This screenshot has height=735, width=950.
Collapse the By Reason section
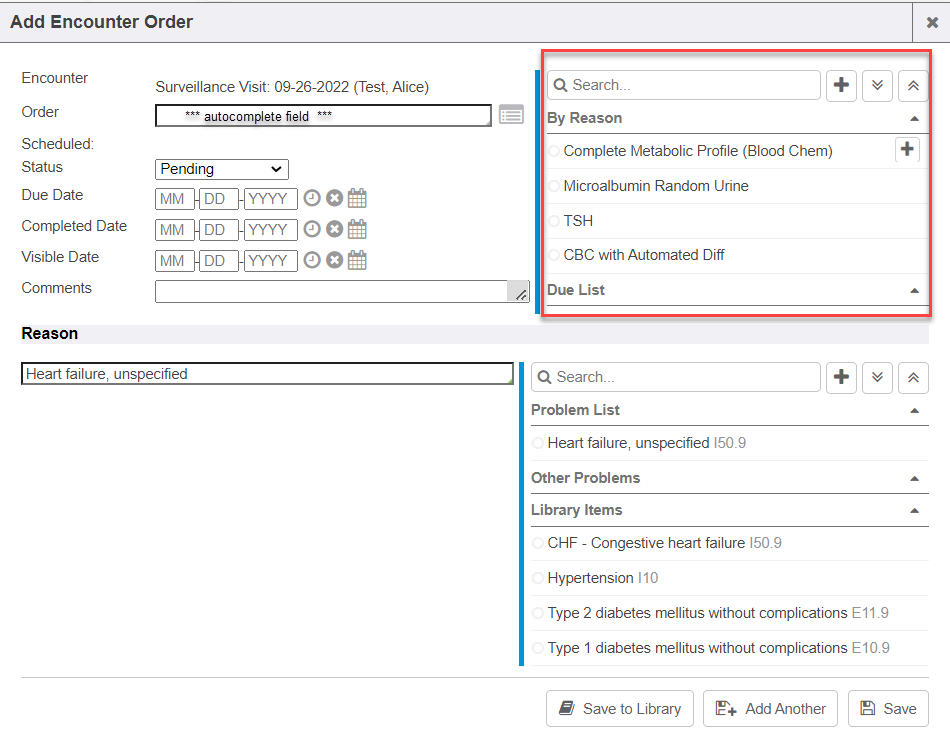(914, 118)
